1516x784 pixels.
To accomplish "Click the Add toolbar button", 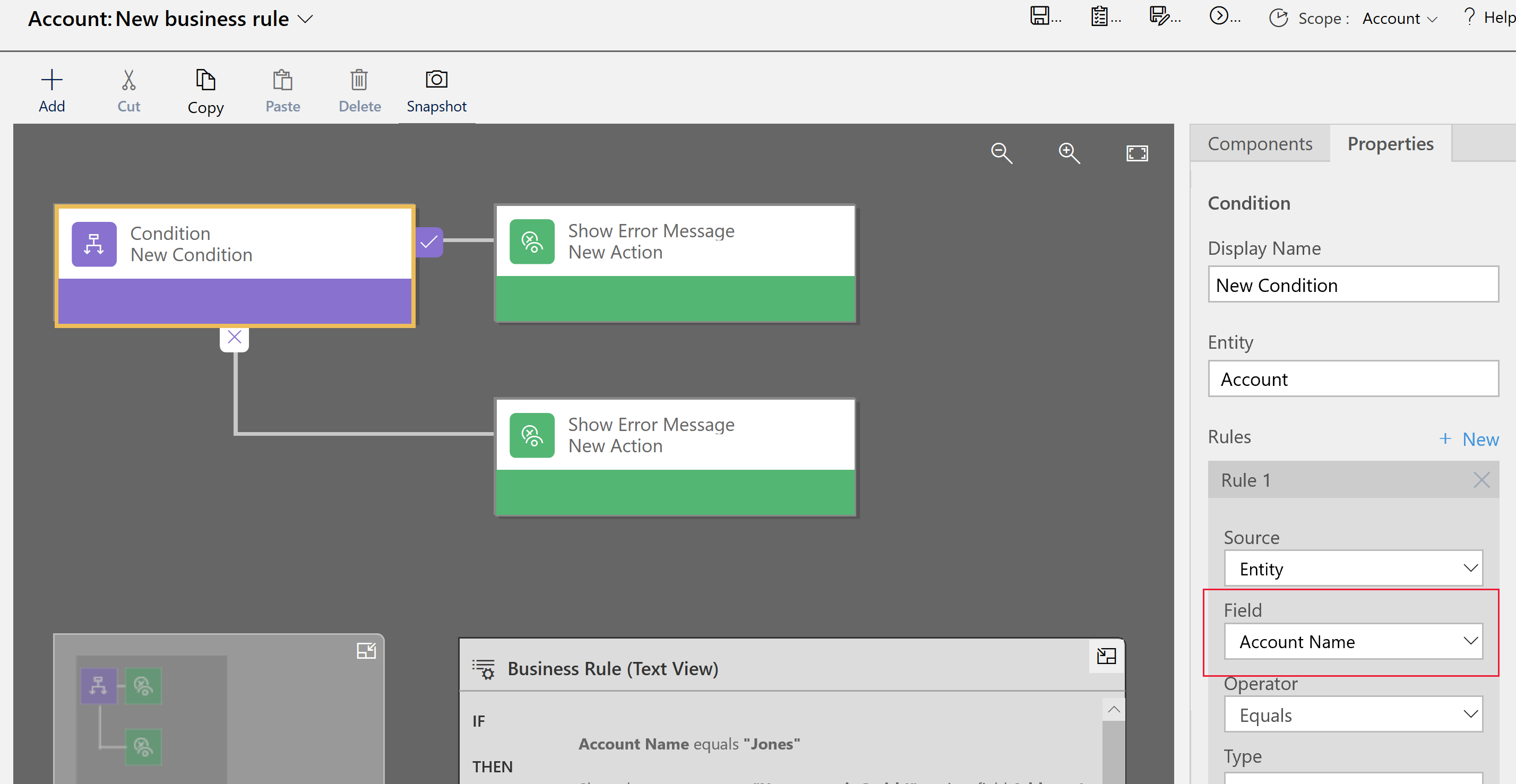I will point(51,89).
